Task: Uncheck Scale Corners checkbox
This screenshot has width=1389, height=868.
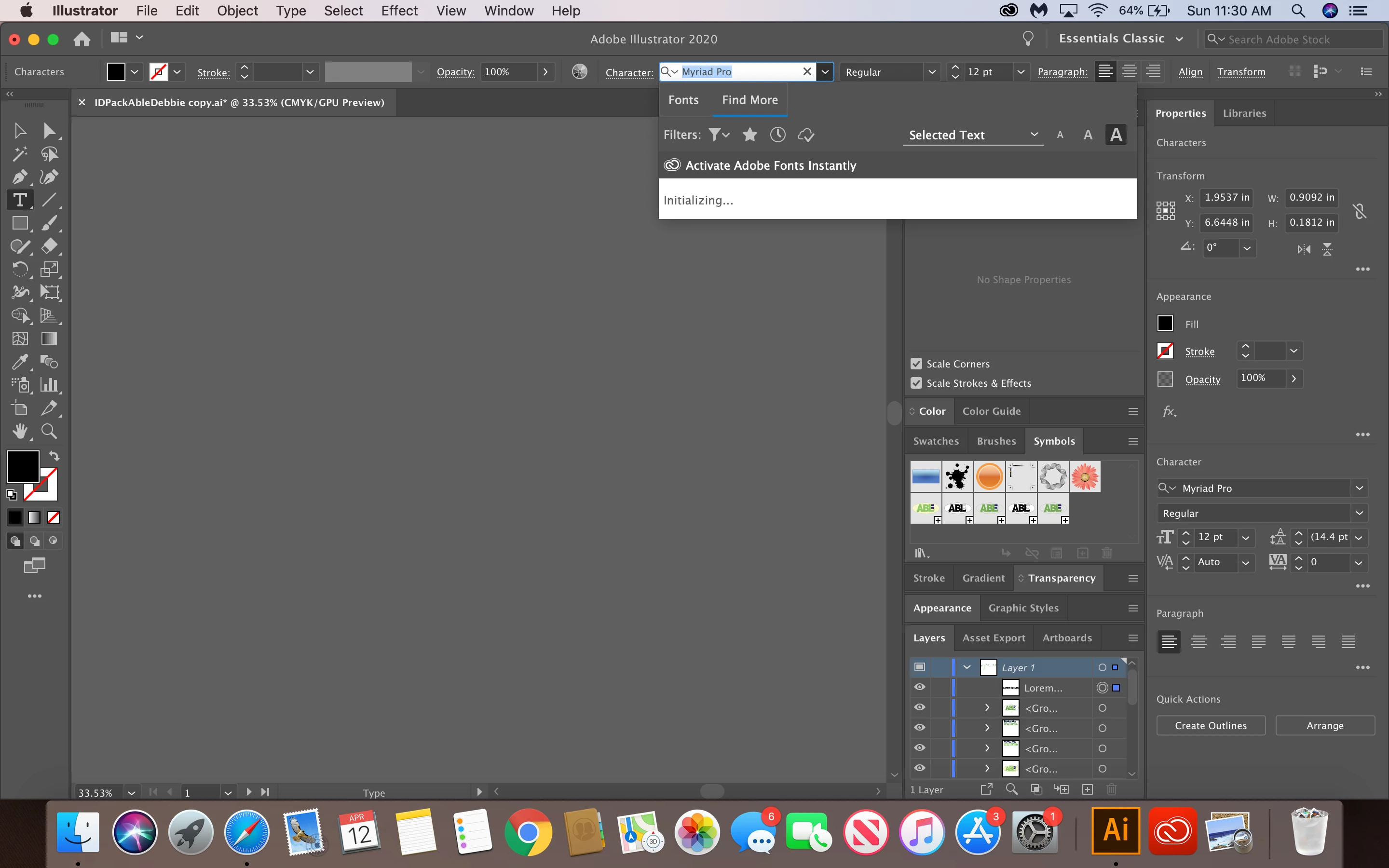Action: click(917, 364)
